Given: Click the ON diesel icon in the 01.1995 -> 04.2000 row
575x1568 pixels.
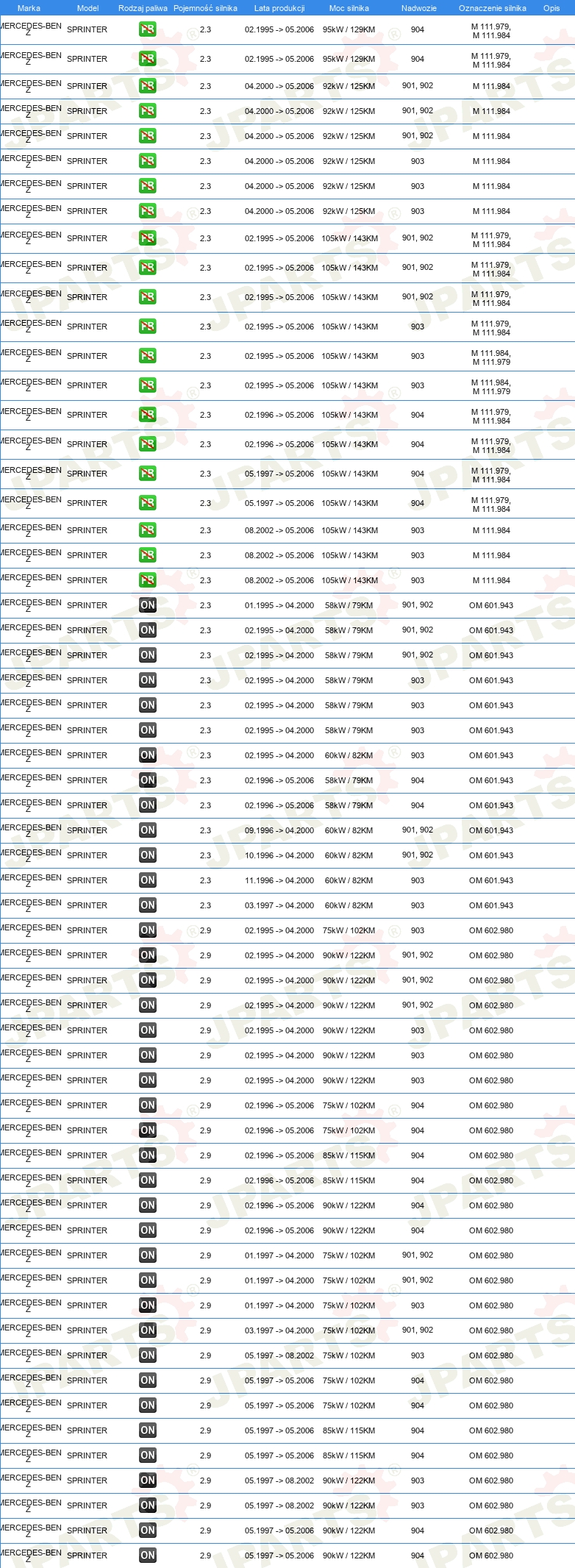Looking at the screenshot, I should [148, 605].
